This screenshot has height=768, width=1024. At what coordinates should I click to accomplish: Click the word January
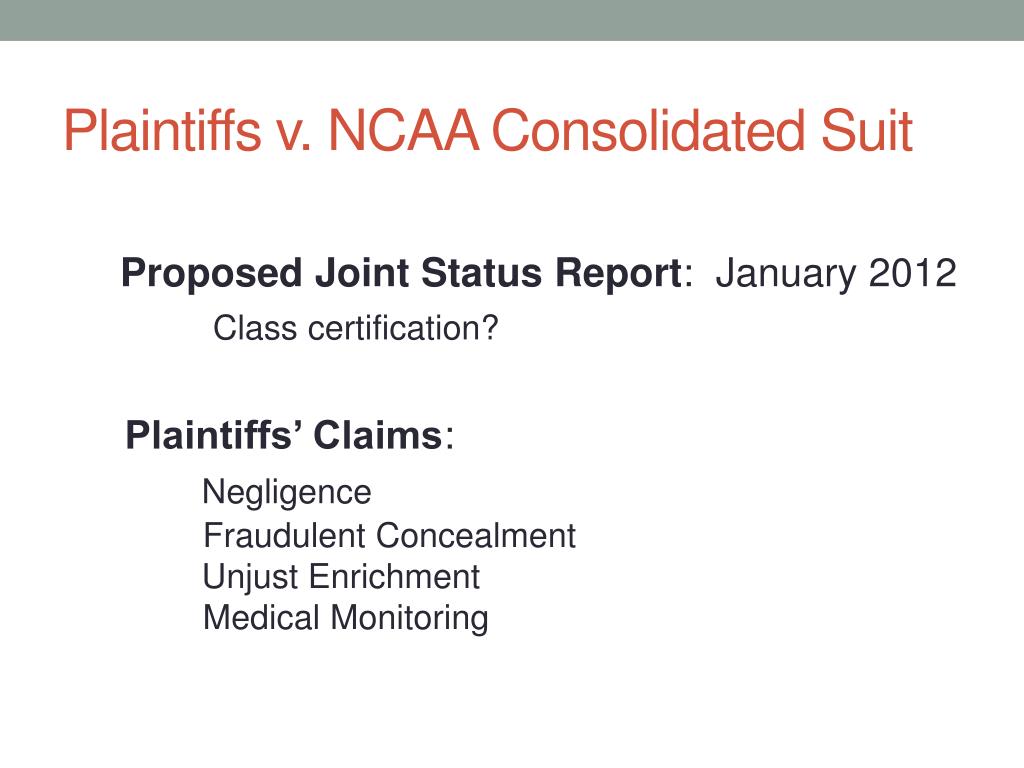(x=786, y=274)
